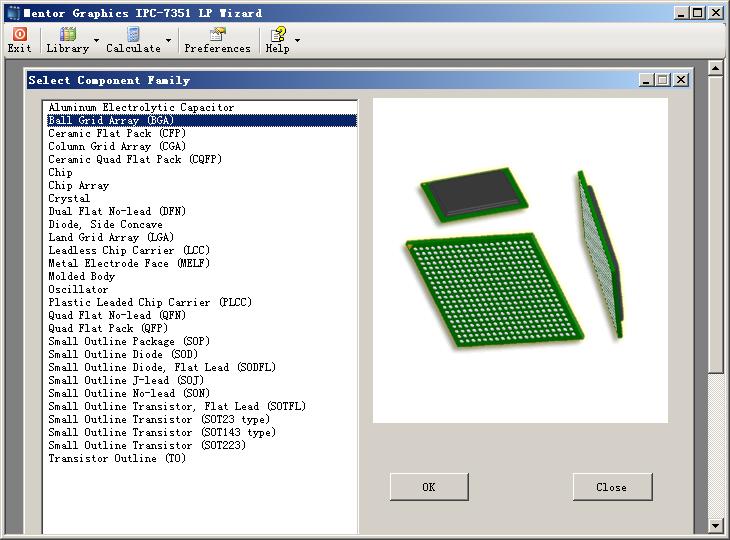The height and width of the screenshot is (540, 730).
Task: Choose the Chip Array entry
Action: 202,186
